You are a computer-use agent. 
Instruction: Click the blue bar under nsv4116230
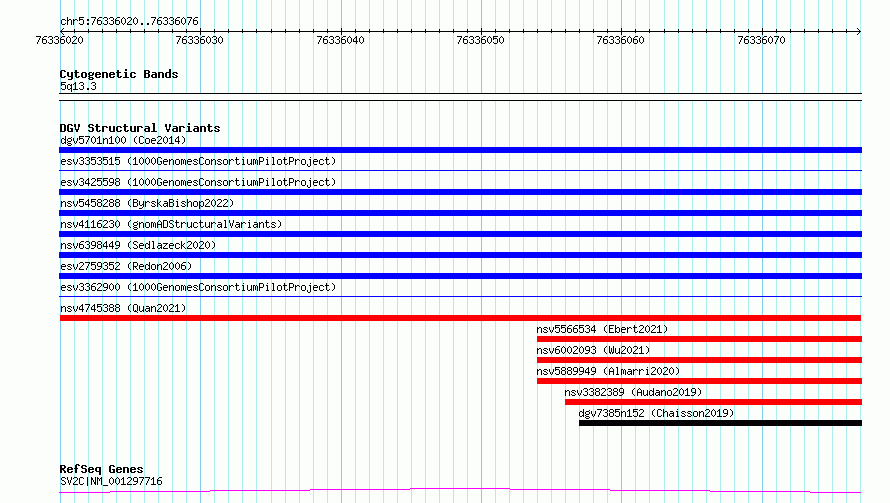point(460,234)
